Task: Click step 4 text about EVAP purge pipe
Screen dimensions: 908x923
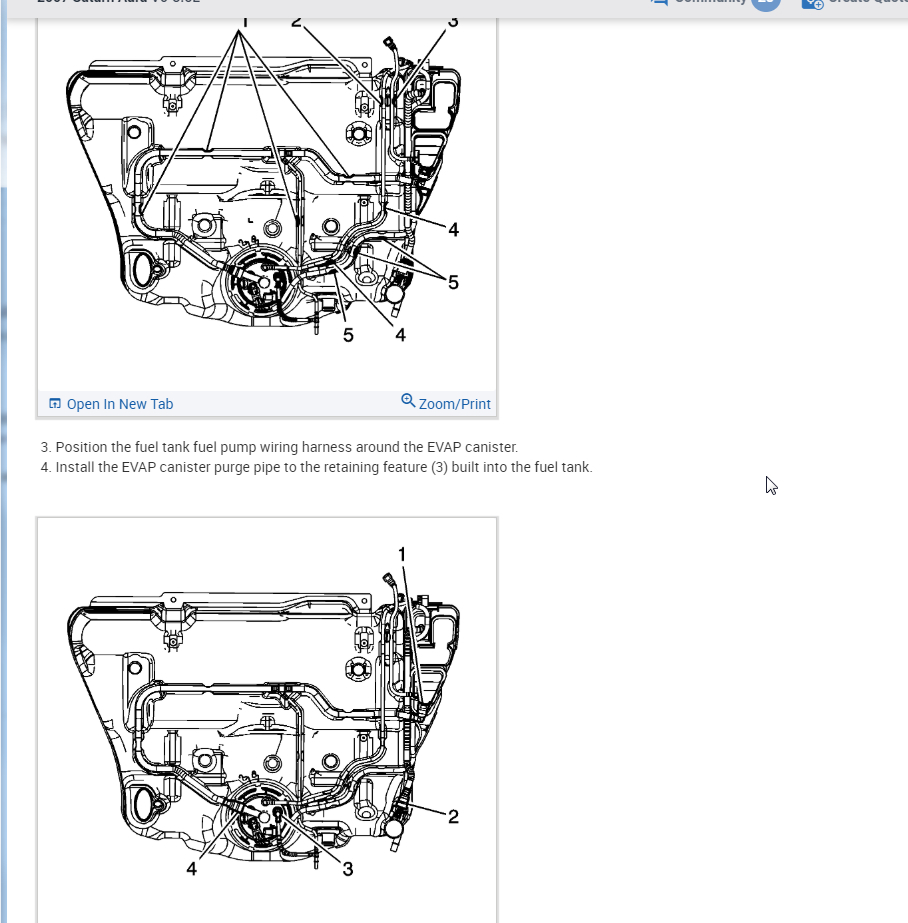Action: 317,467
